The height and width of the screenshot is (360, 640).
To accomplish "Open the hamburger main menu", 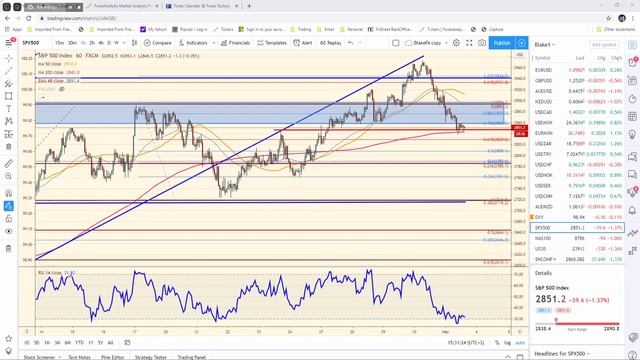I will pos(9,43).
